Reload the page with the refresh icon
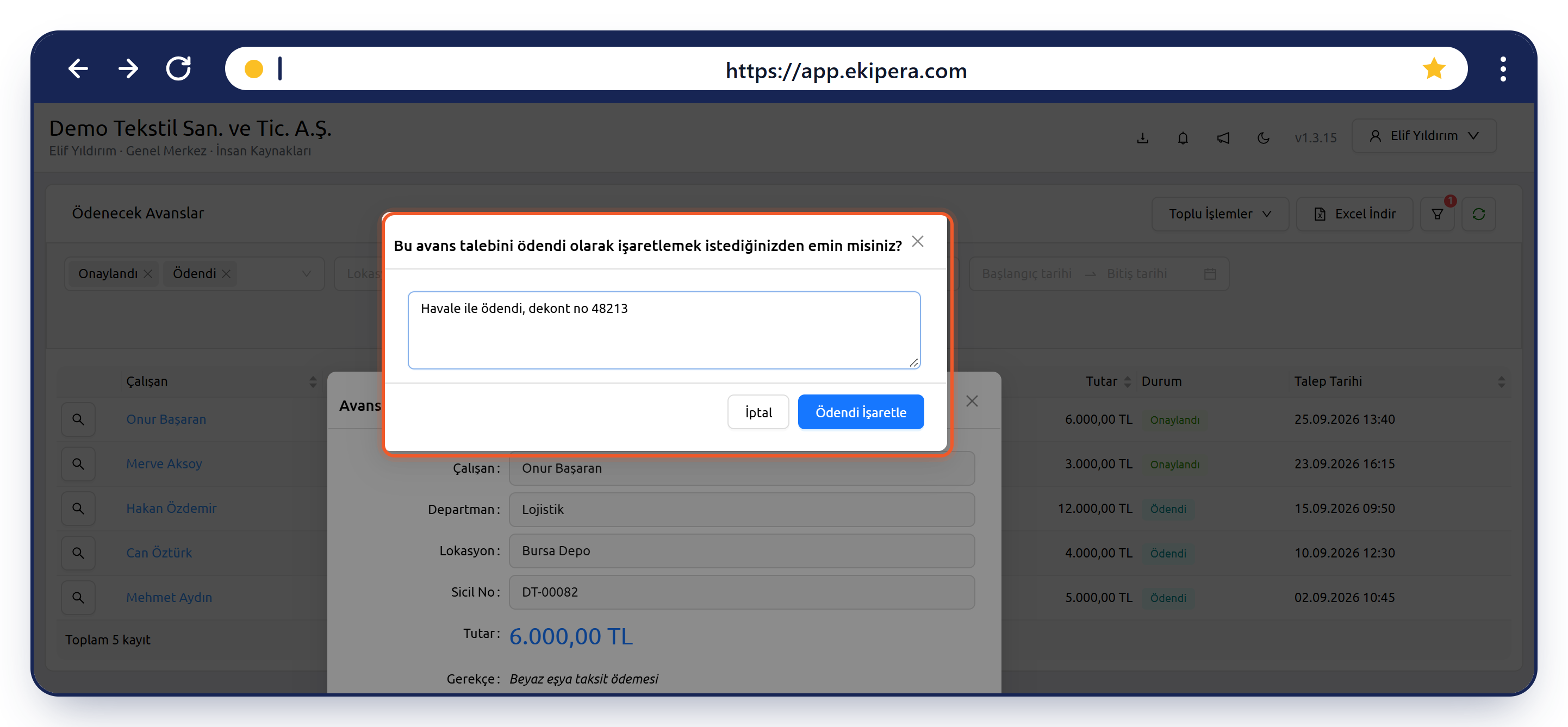The width and height of the screenshot is (1568, 727). (178, 69)
